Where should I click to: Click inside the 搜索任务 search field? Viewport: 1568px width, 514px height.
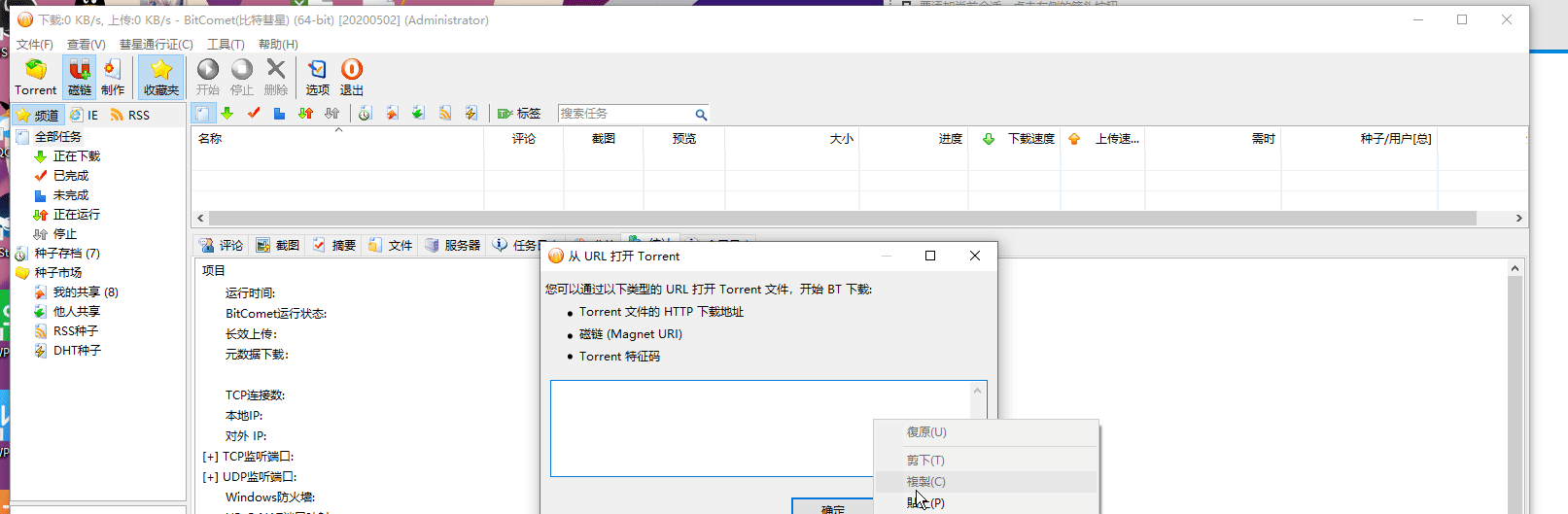point(625,114)
